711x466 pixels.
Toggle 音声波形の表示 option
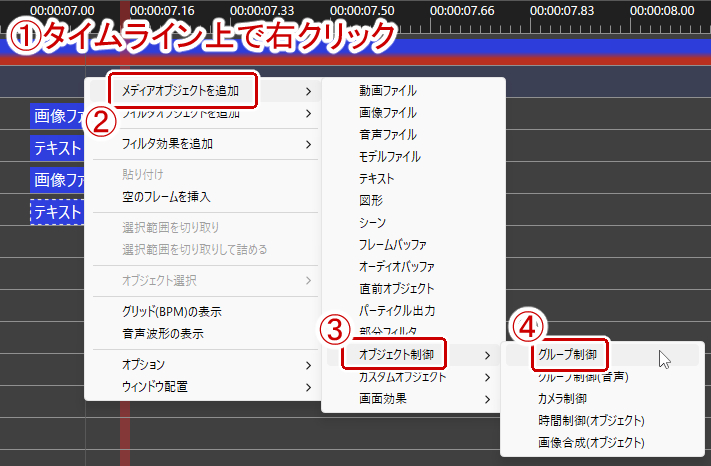click(165, 333)
